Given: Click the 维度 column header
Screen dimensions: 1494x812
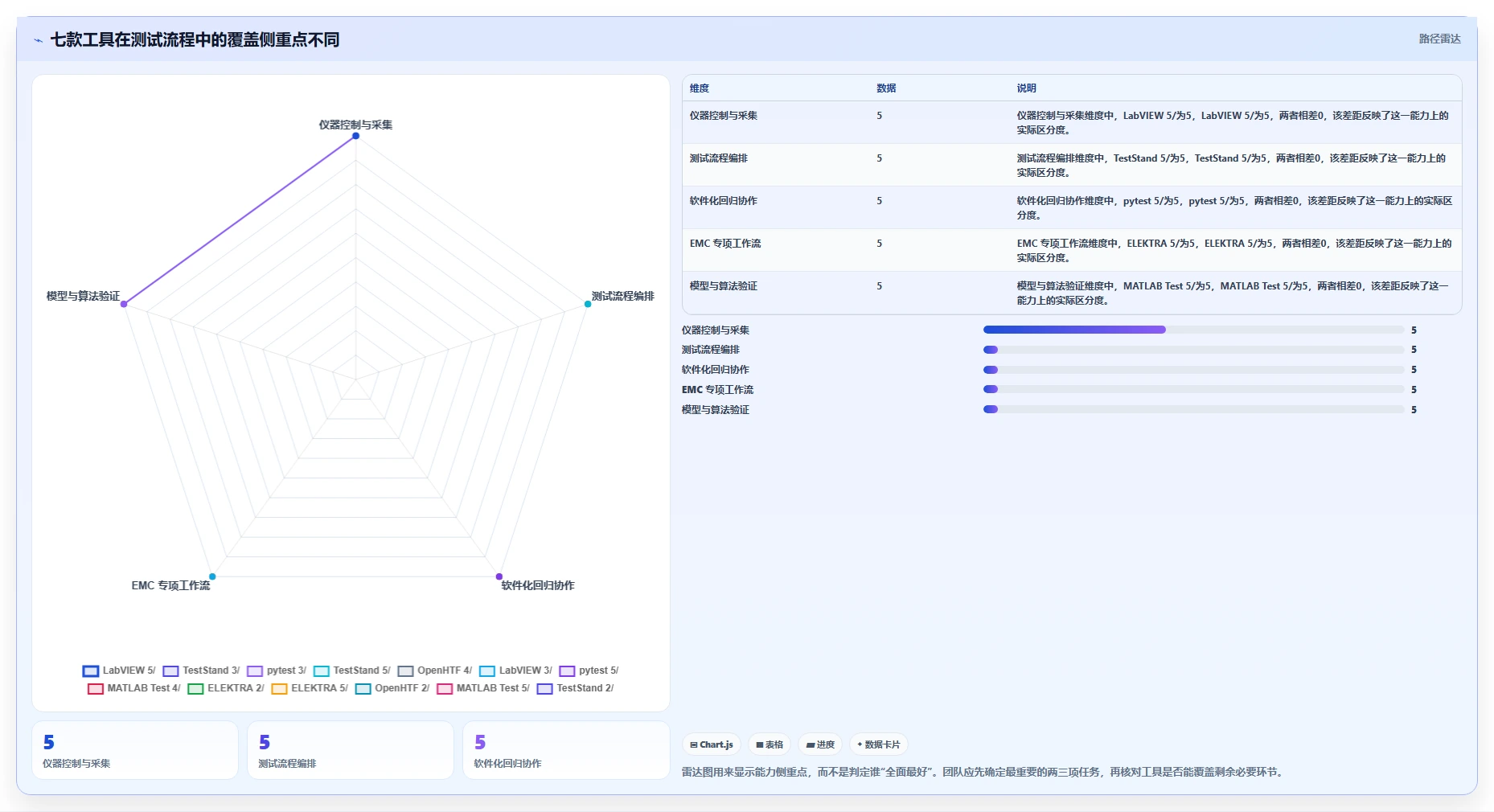Looking at the screenshot, I should [700, 88].
